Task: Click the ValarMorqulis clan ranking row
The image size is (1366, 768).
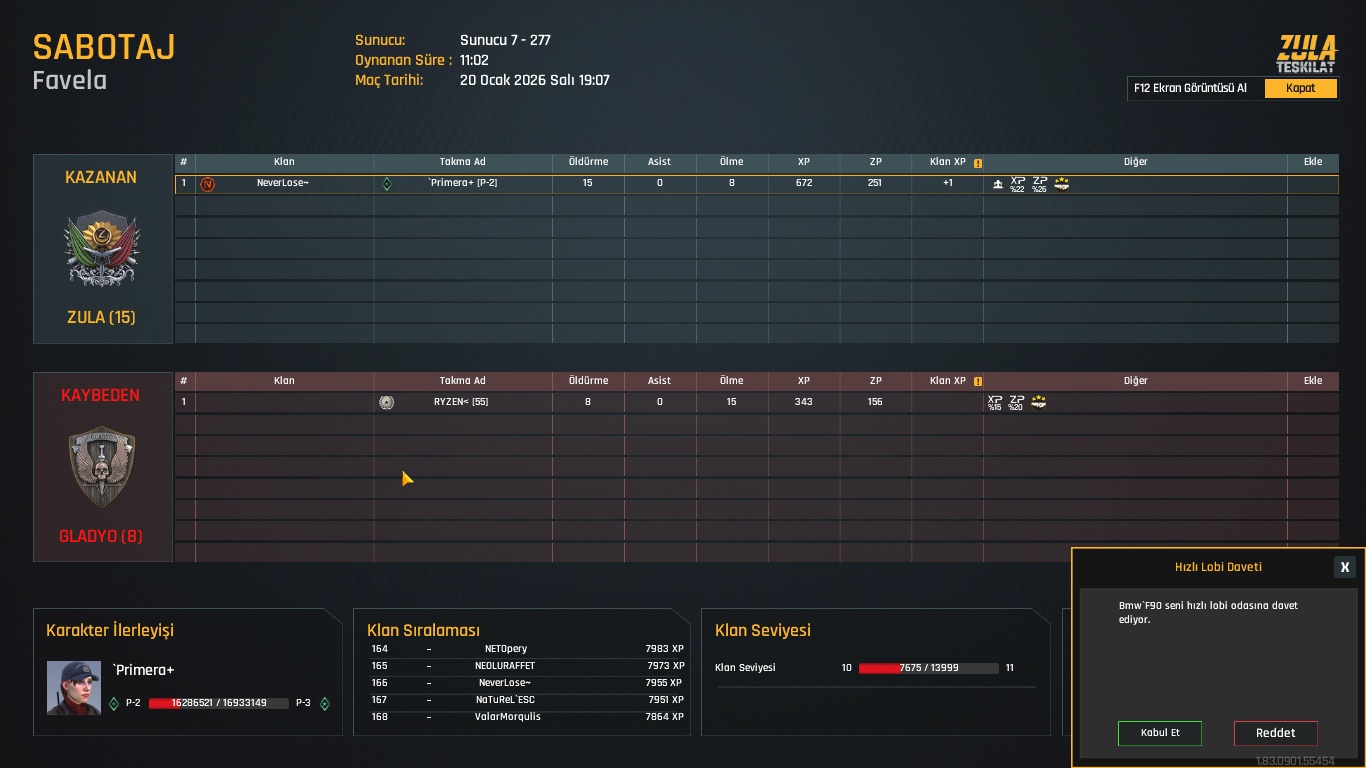Action: point(528,717)
